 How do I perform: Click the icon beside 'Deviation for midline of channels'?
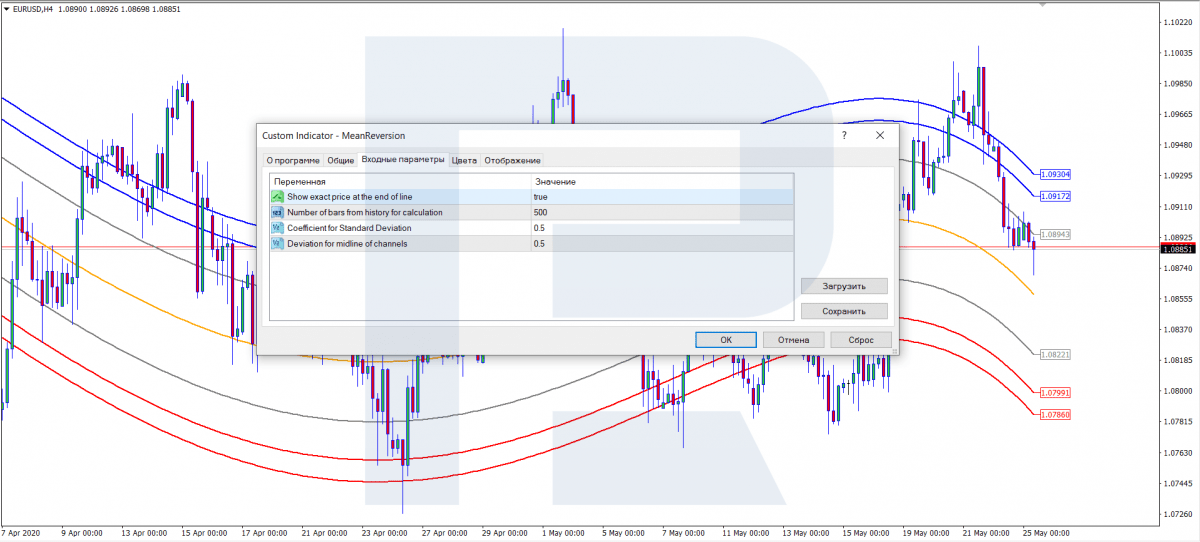pyautogui.click(x=277, y=243)
